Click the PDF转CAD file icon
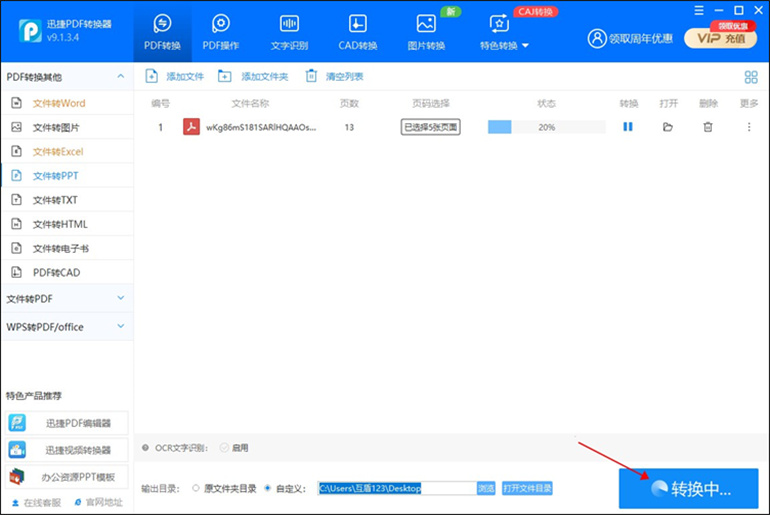Screen dimensions: 770x515 coord(16,272)
